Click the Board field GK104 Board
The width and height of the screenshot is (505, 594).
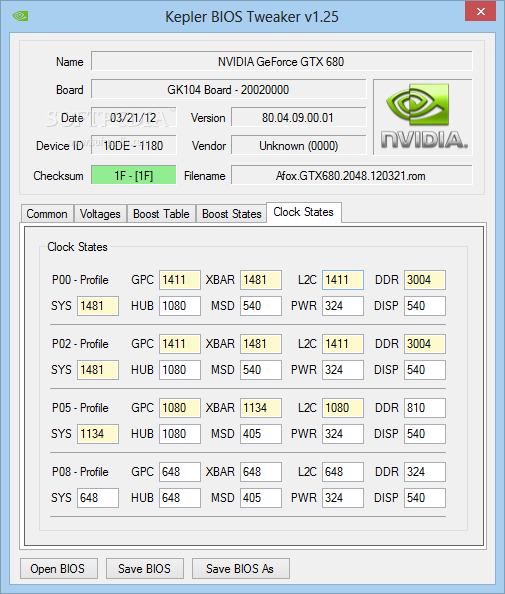pos(229,89)
